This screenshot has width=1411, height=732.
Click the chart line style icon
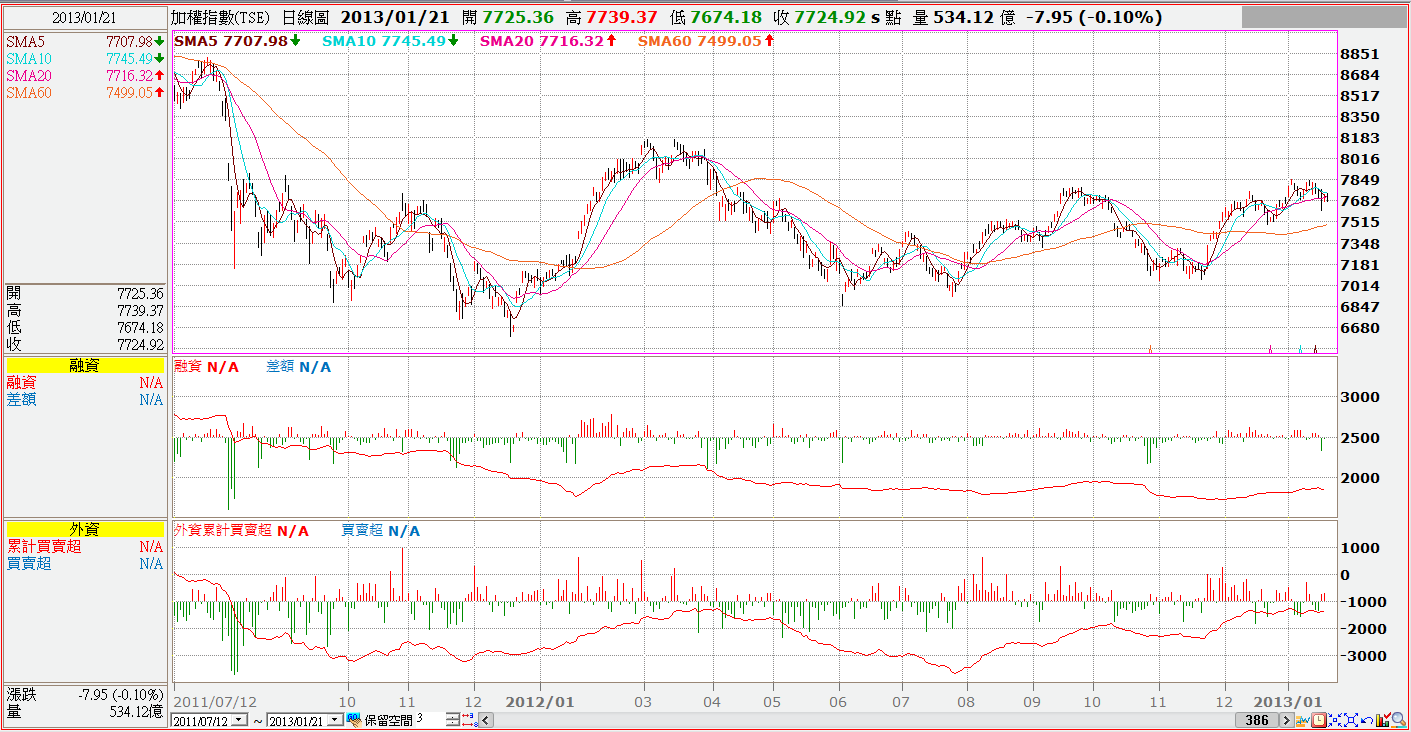[1304, 720]
